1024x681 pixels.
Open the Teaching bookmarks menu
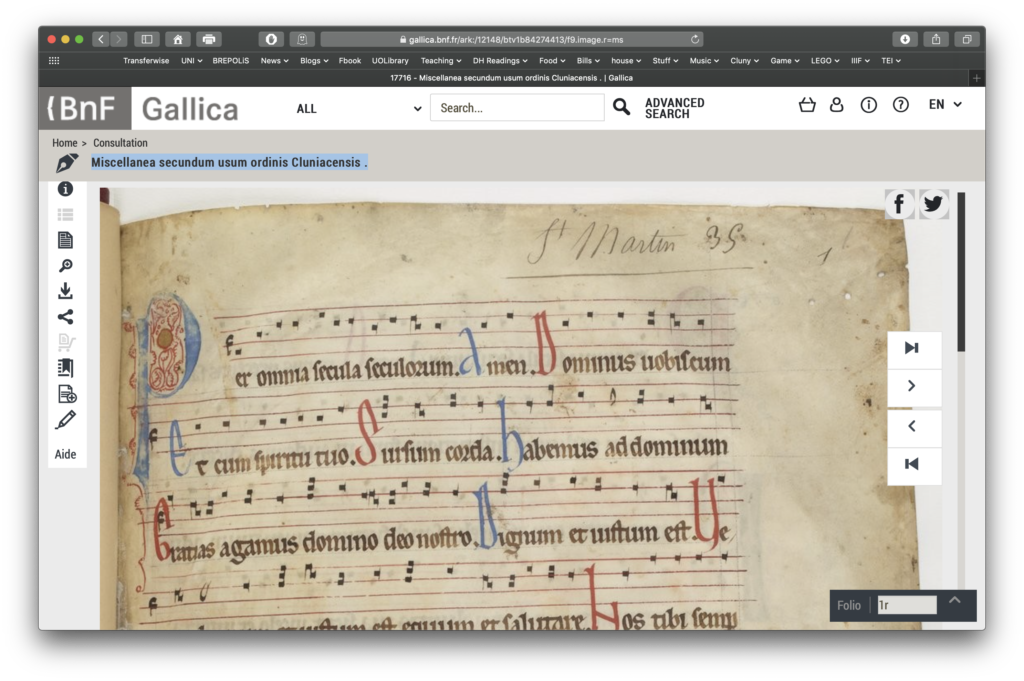tap(440, 60)
